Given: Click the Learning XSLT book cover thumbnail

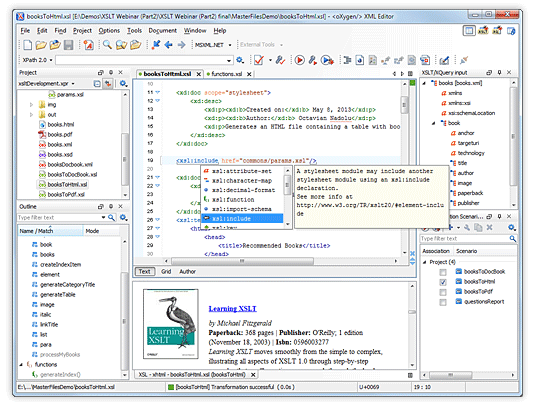Looking at the screenshot, I should 171,324.
